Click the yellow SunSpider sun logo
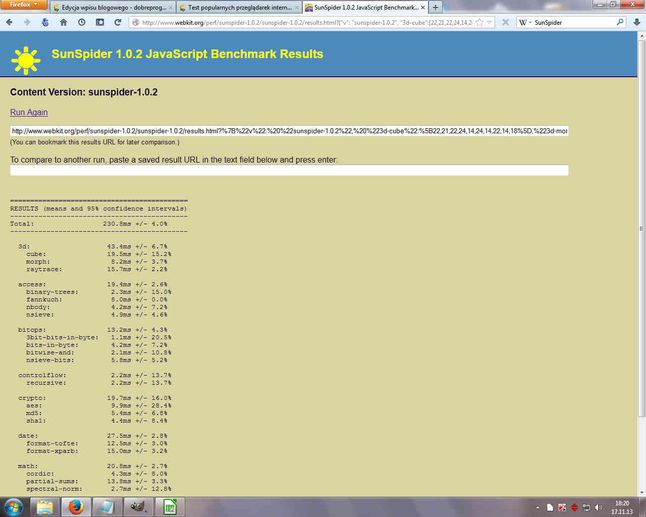Screen dimensions: 646x517 [x=26, y=61]
